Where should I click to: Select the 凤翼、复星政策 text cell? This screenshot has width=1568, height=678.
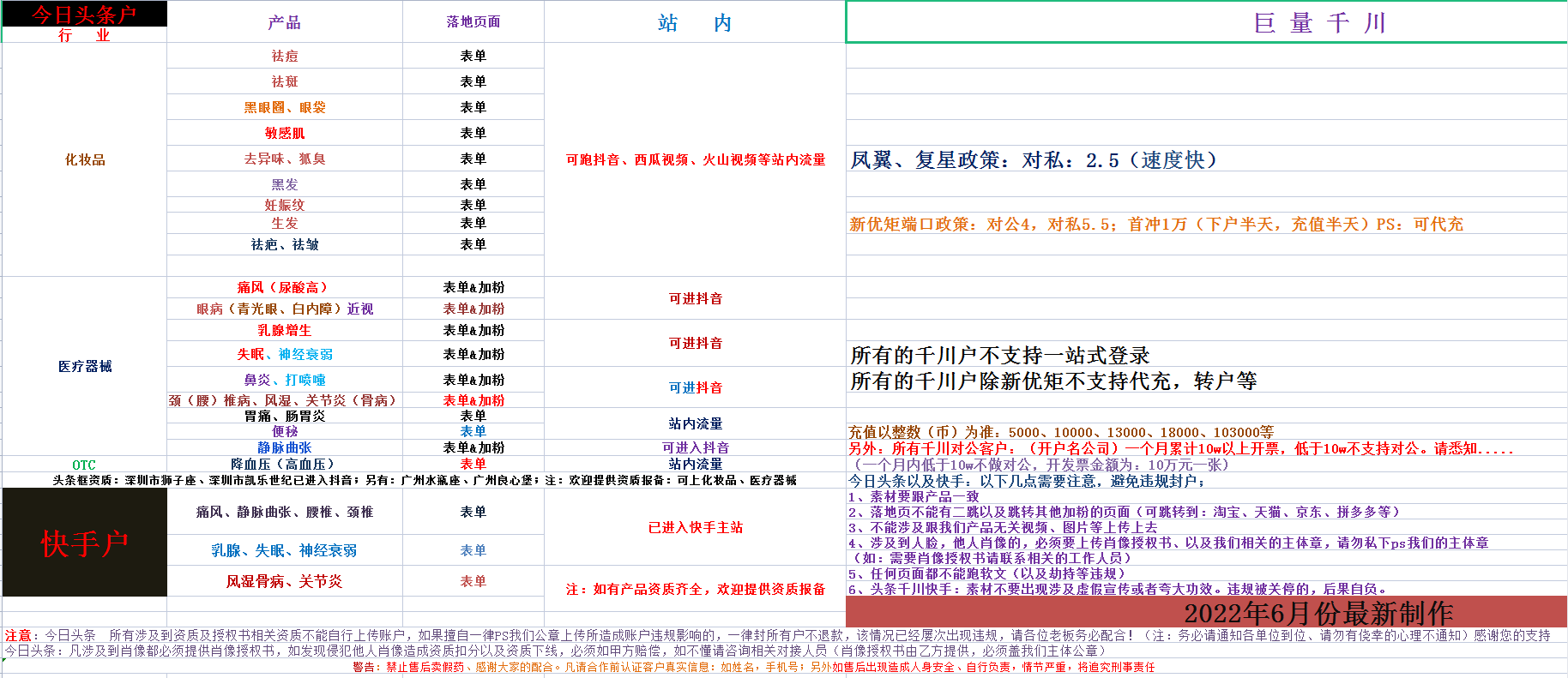tap(1033, 160)
